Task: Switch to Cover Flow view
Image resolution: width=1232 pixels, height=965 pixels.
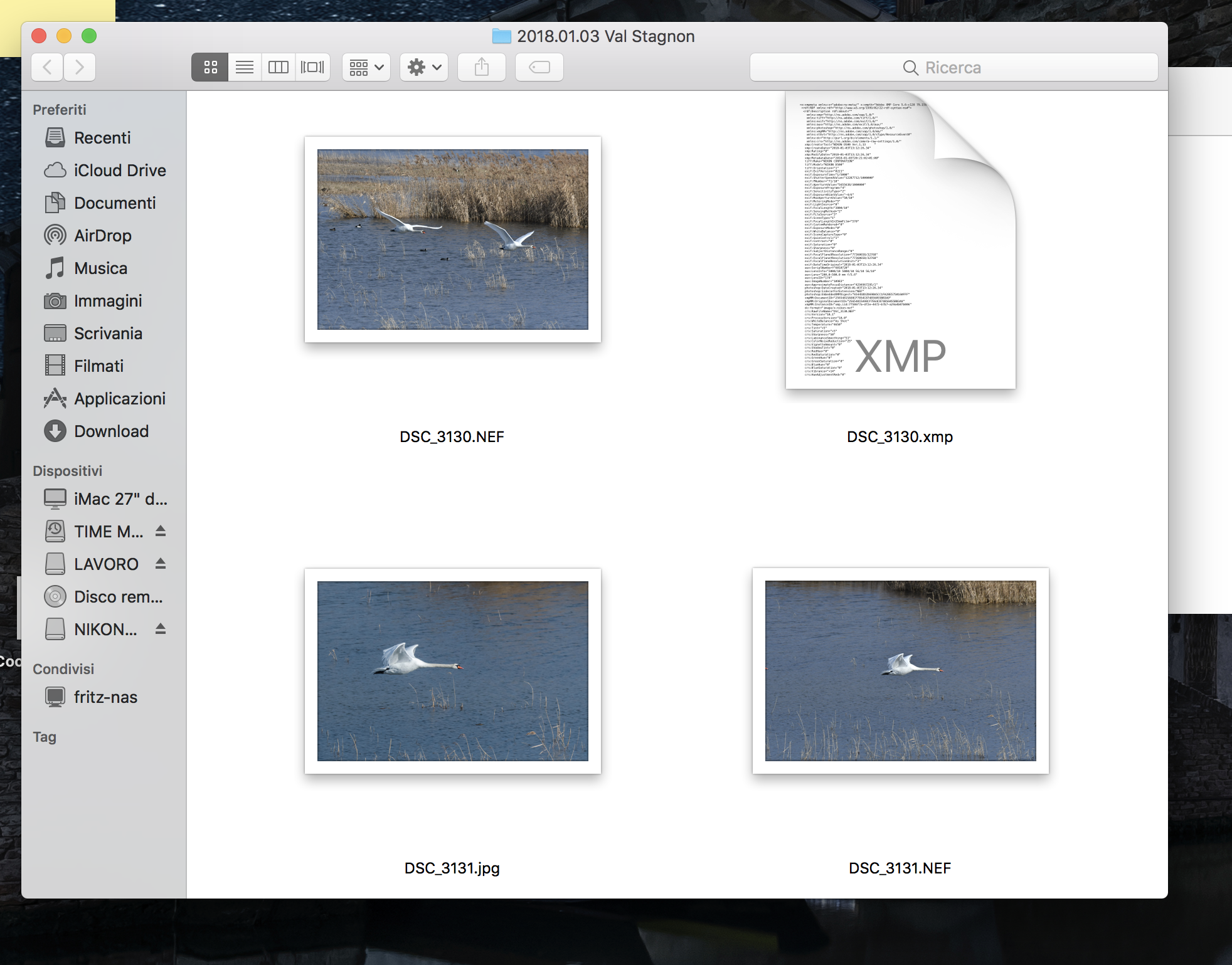Action: coord(312,67)
